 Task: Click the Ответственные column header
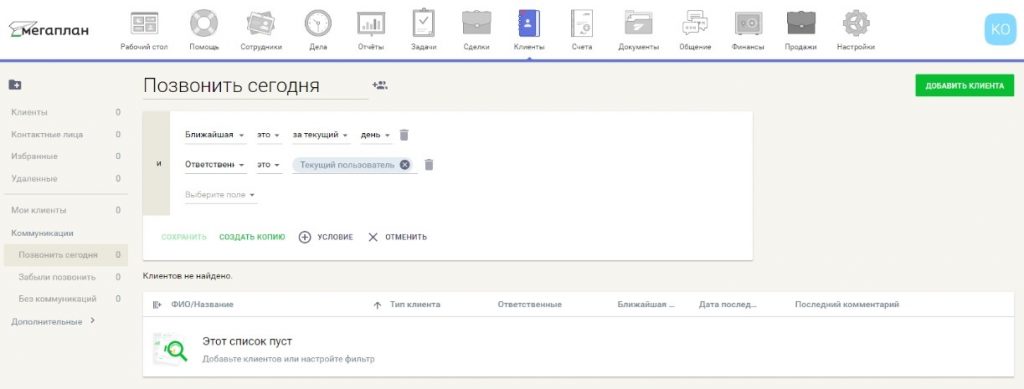click(x=530, y=305)
